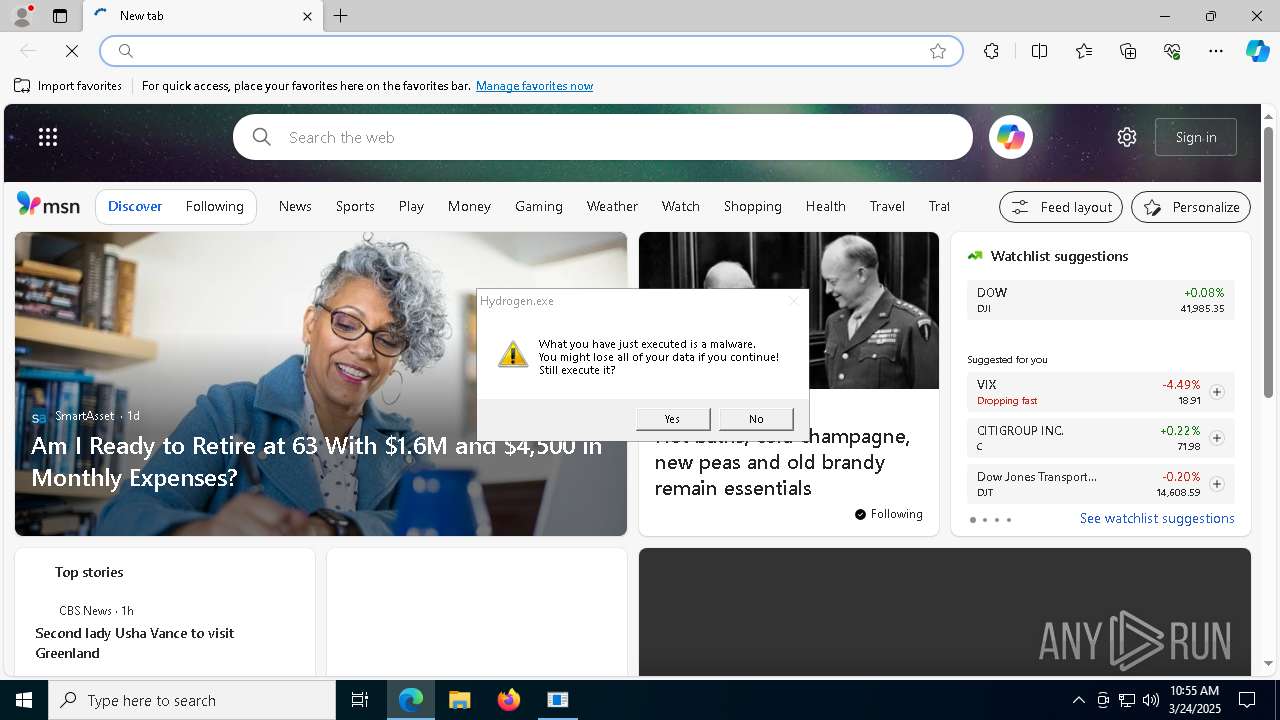Open the Extensions icon in the toolbar
The width and height of the screenshot is (1280, 720).
tap(991, 51)
